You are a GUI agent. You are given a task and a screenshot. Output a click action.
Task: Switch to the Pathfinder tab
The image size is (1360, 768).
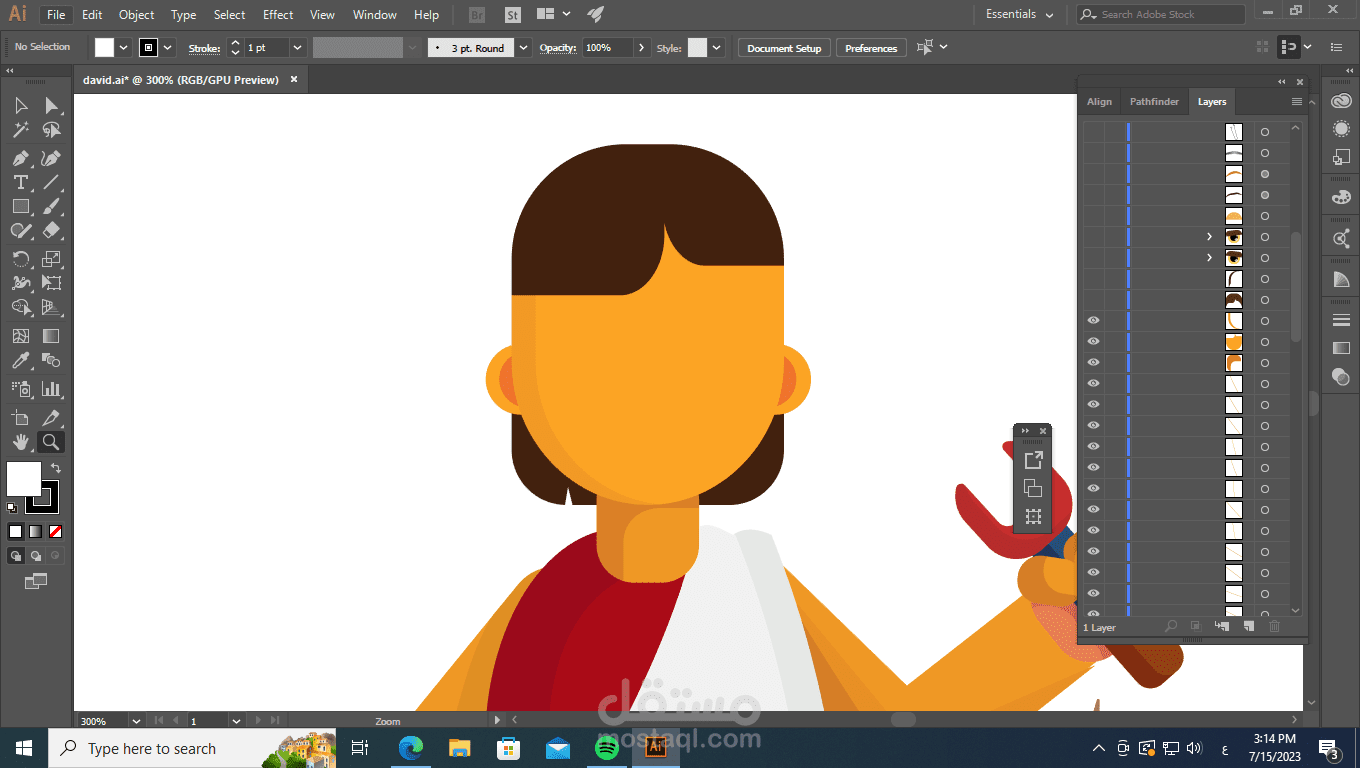click(1154, 102)
